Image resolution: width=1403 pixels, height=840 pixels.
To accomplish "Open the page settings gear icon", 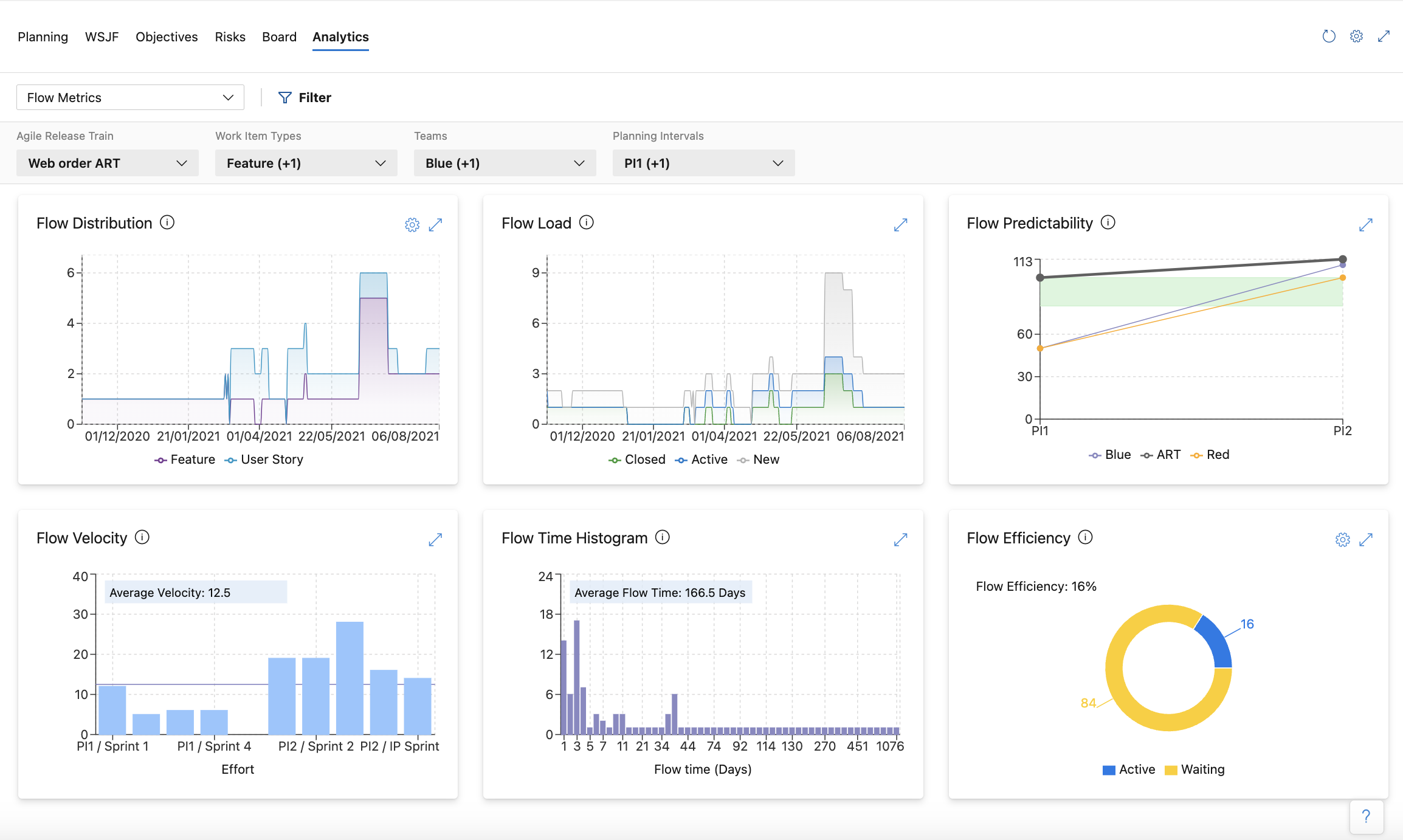I will click(x=1356, y=36).
